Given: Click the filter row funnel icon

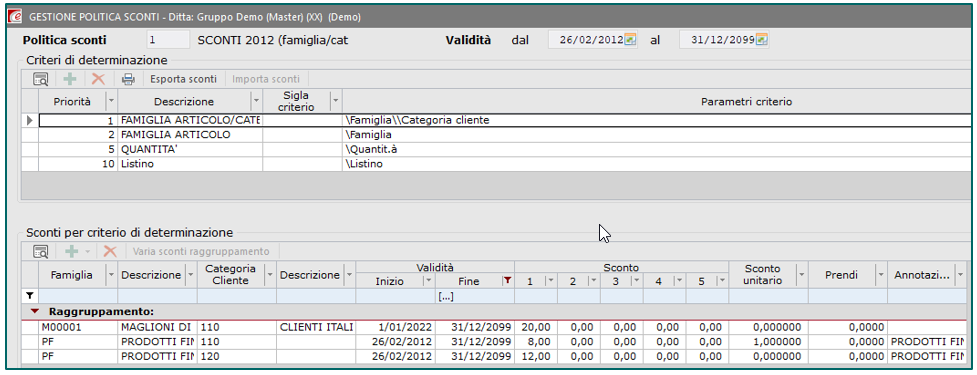Looking at the screenshot, I should (29, 297).
